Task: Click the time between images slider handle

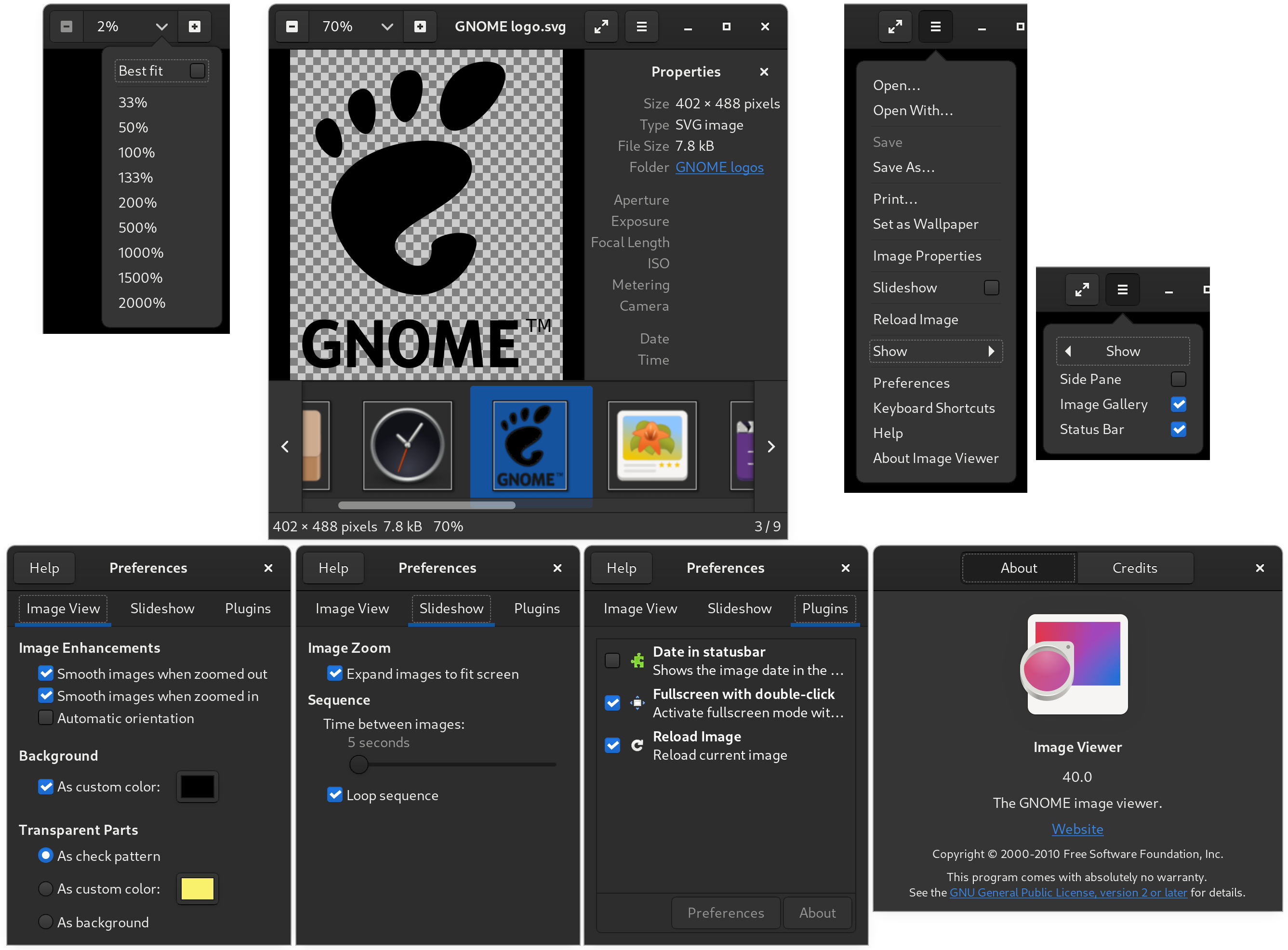Action: (x=359, y=764)
